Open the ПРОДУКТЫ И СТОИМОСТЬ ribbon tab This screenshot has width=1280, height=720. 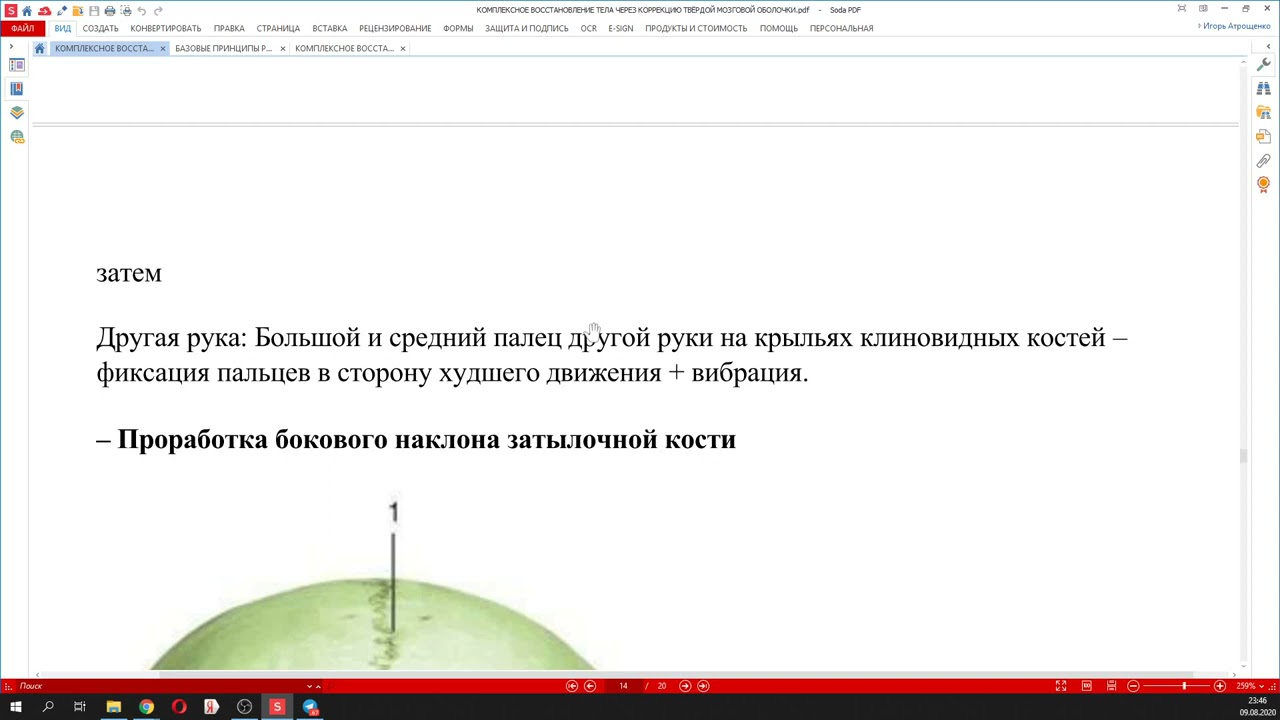click(696, 28)
